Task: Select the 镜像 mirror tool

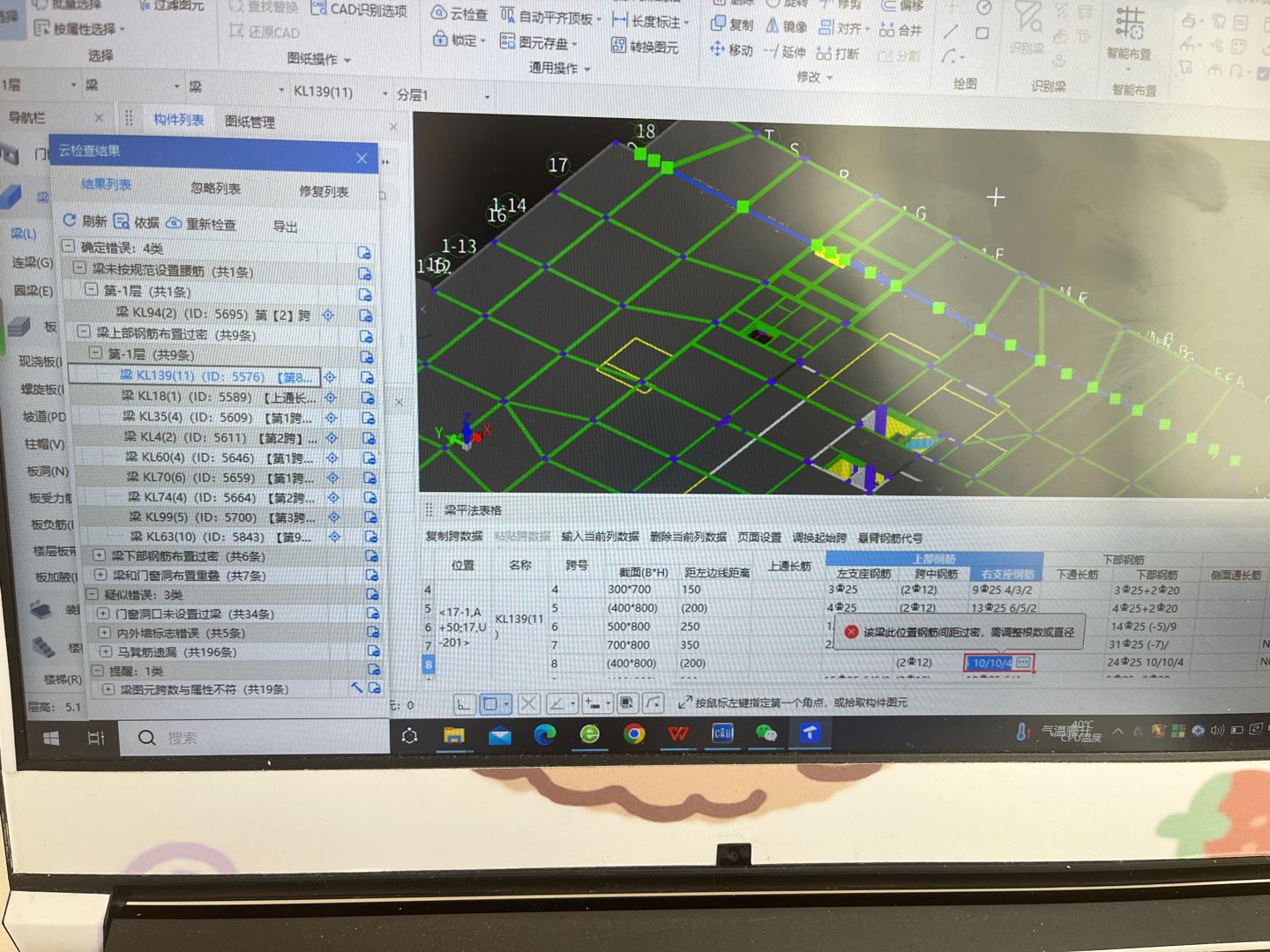Action: pyautogui.click(x=787, y=26)
